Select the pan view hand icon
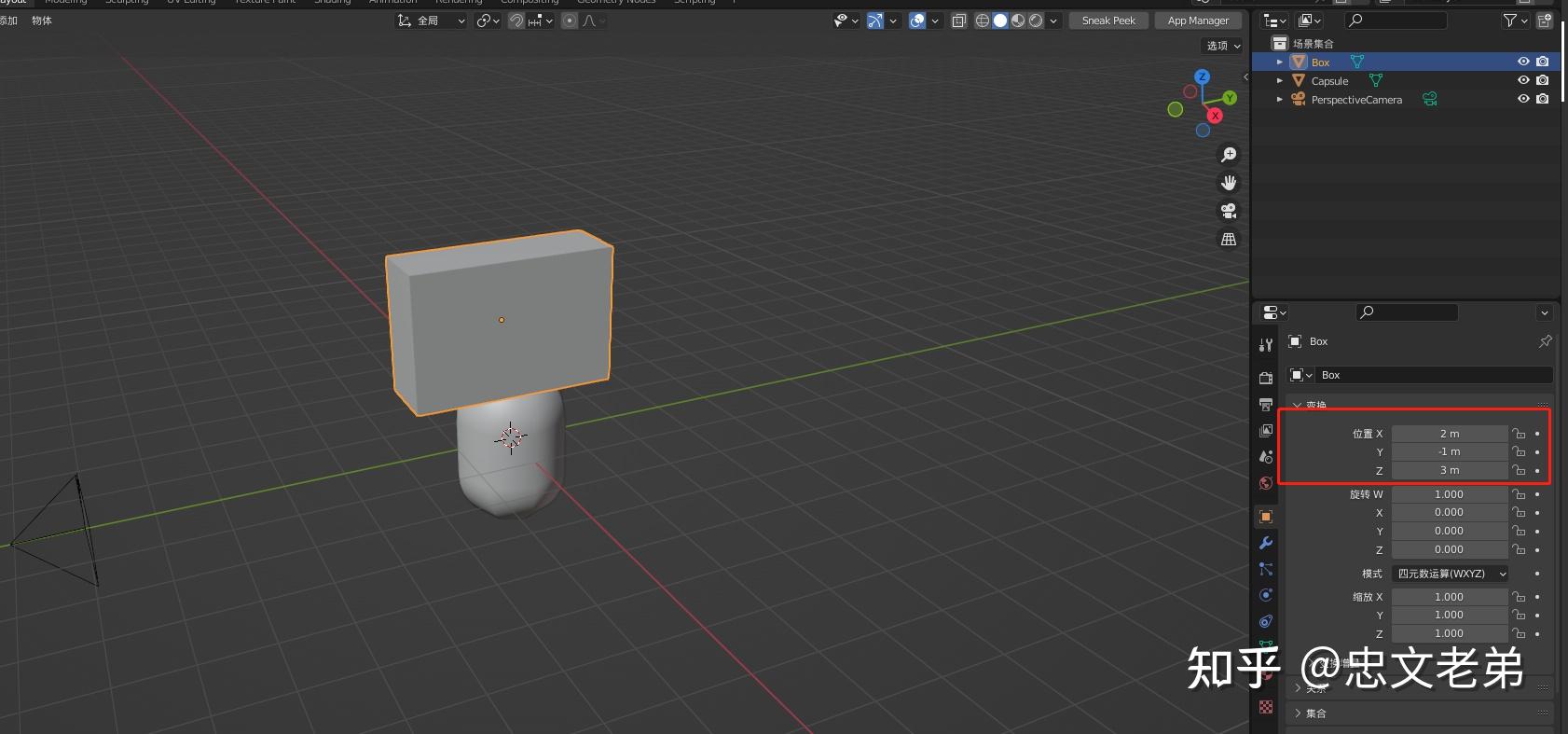Screen dimensions: 1568x734 click(x=1229, y=183)
